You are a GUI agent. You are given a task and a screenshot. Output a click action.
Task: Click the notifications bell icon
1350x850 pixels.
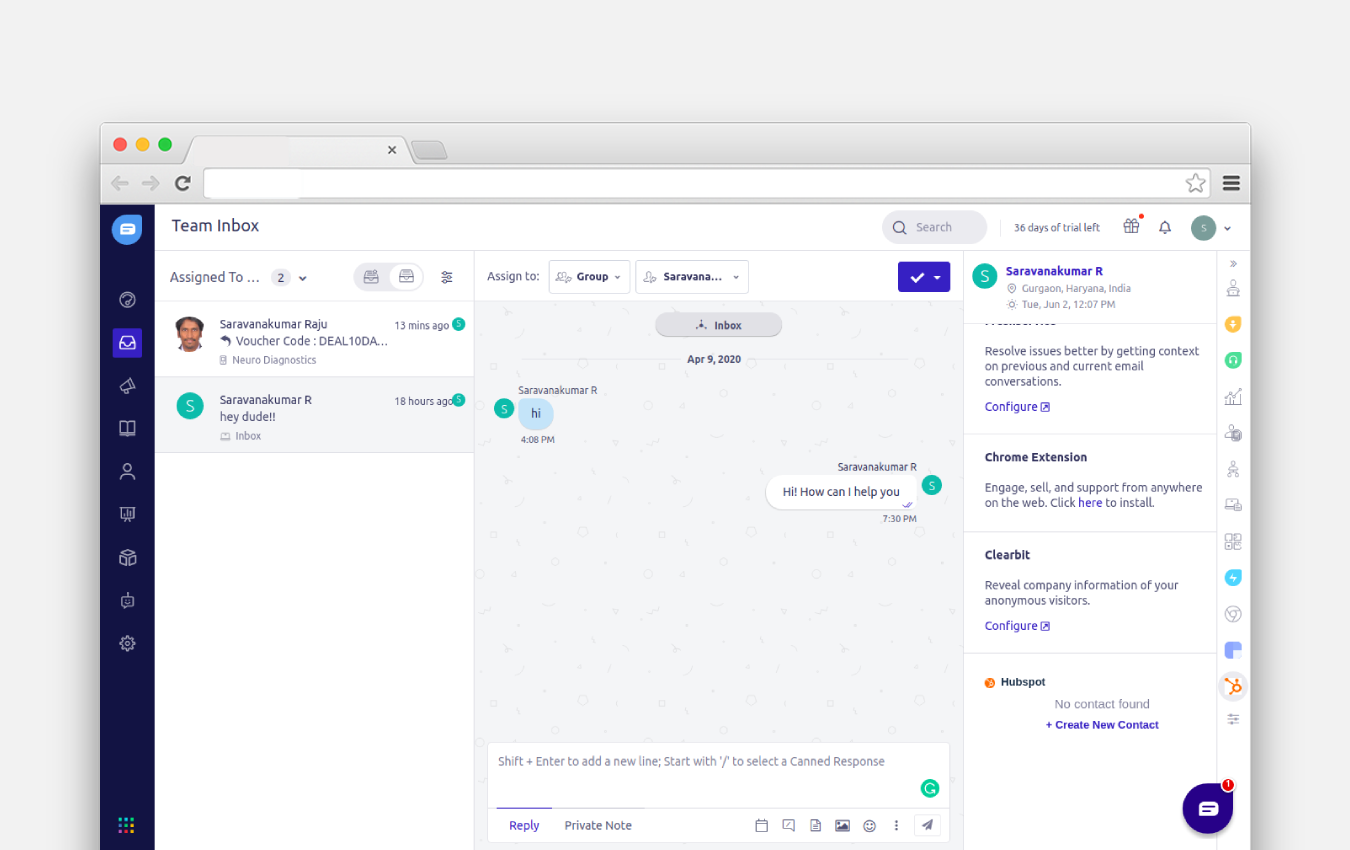[x=1165, y=228]
